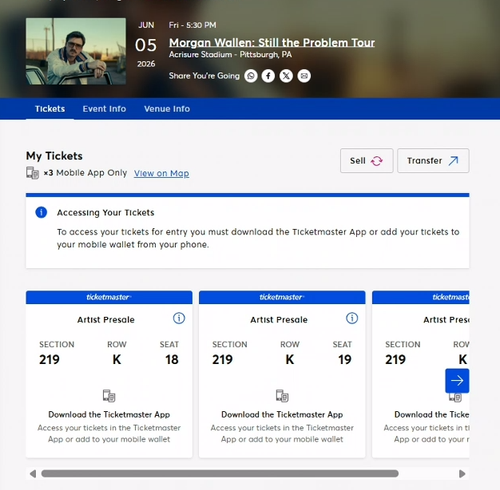The image size is (500, 490).
Task: Open info icon on seat 18 ticket
Action: click(179, 318)
